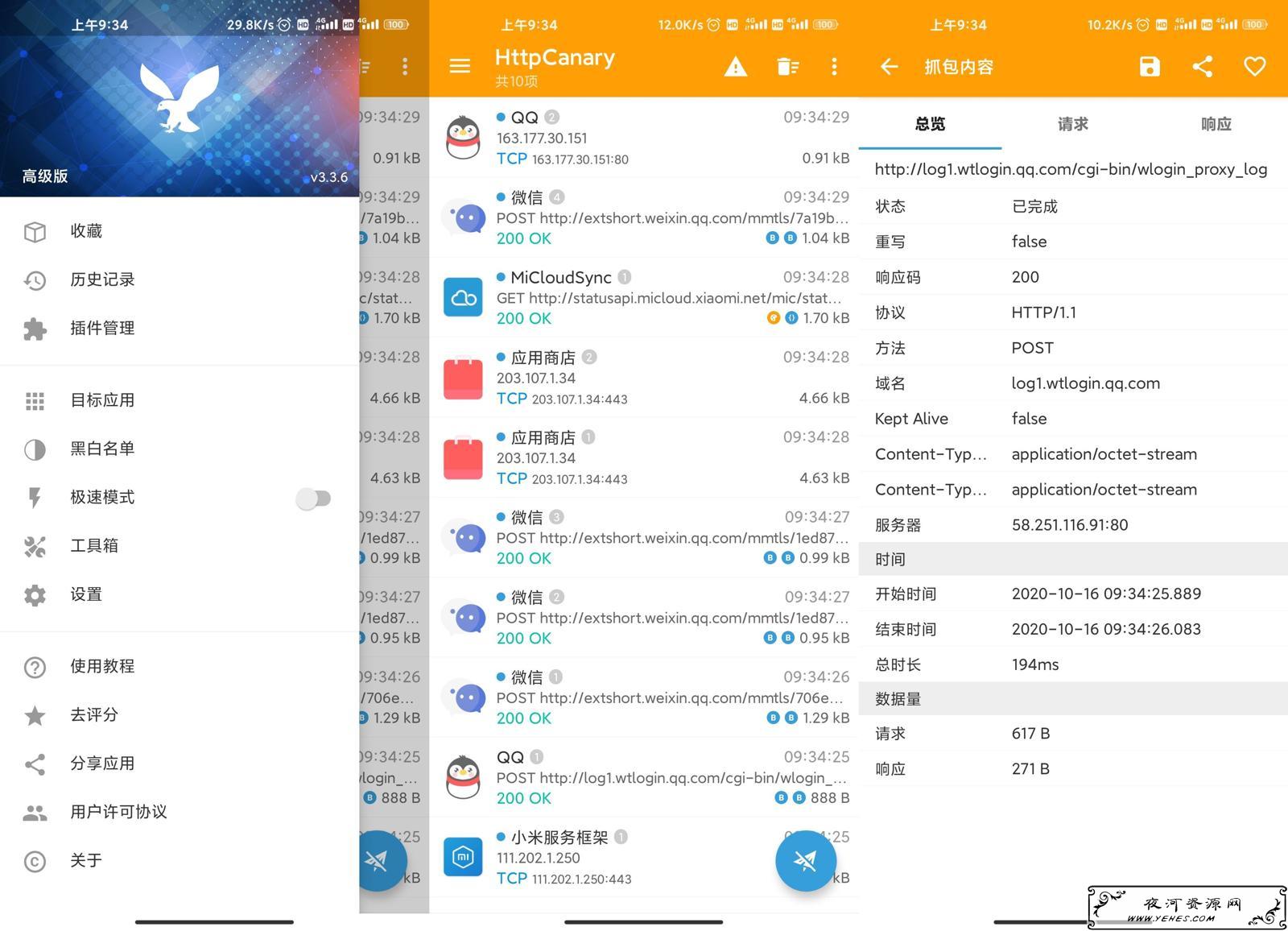
Task: Click the 高级版 label in drawer header
Action: (x=45, y=176)
